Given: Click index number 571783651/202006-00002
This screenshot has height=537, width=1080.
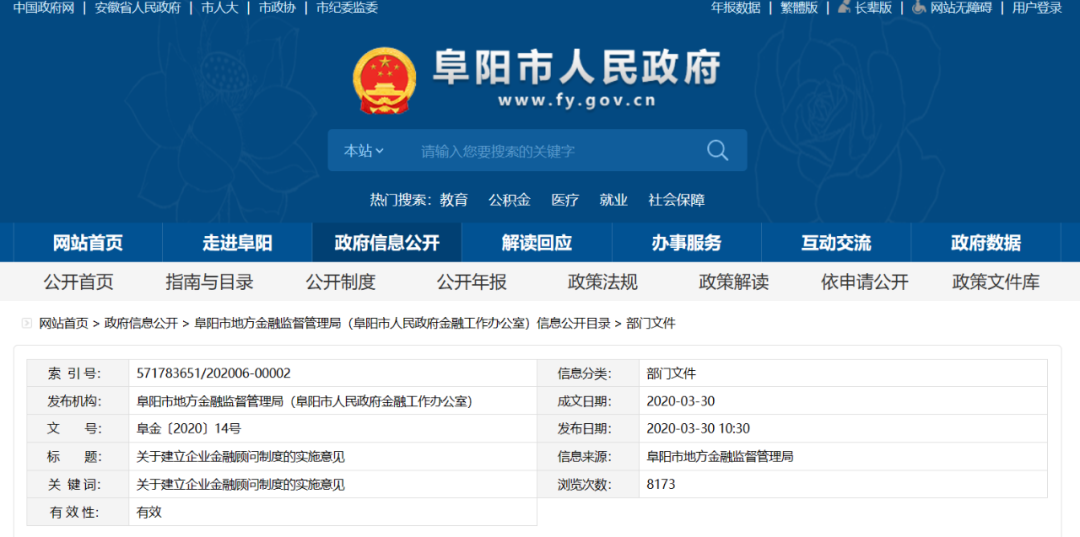Looking at the screenshot, I should point(214,373).
